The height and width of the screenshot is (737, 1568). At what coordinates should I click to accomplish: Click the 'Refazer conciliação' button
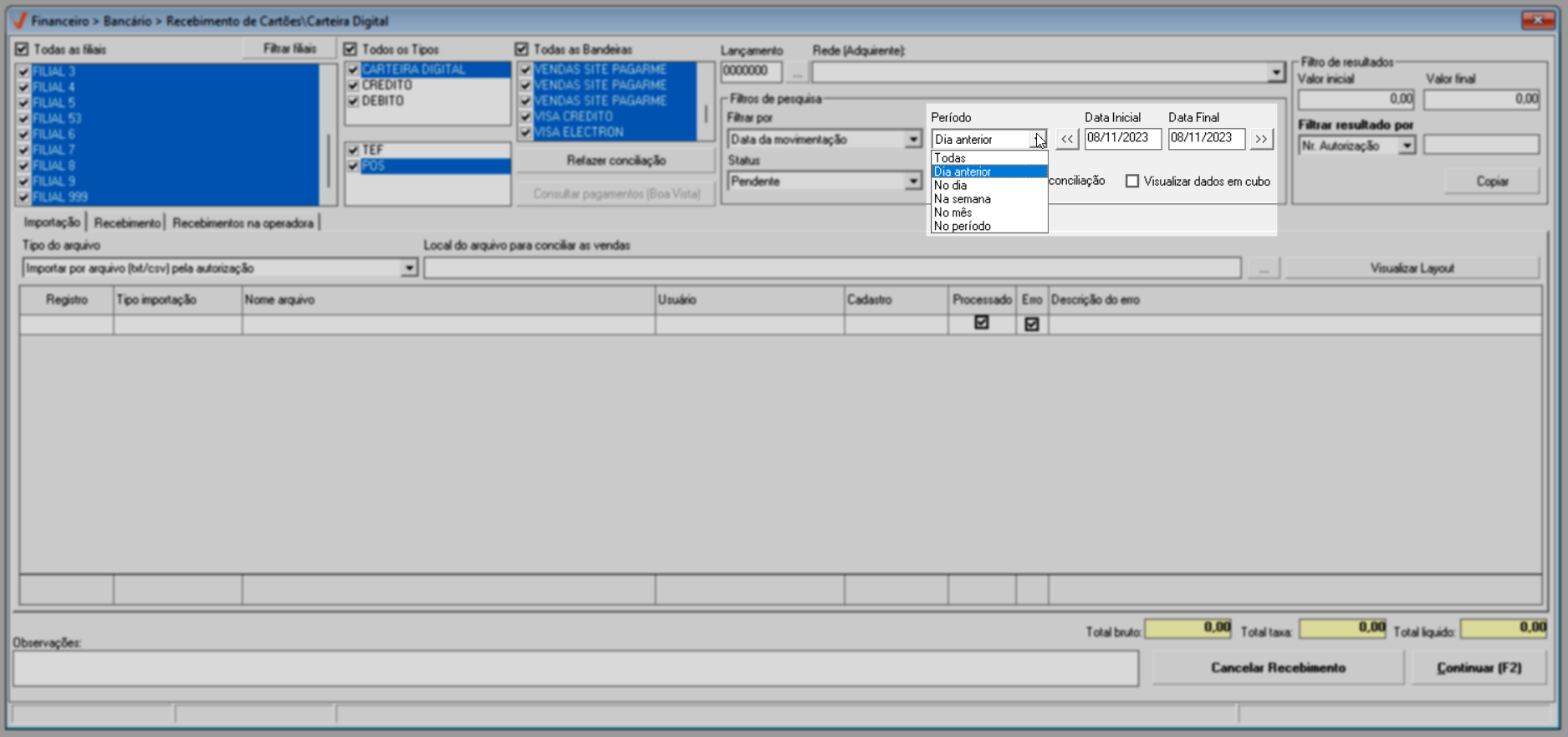coord(615,161)
